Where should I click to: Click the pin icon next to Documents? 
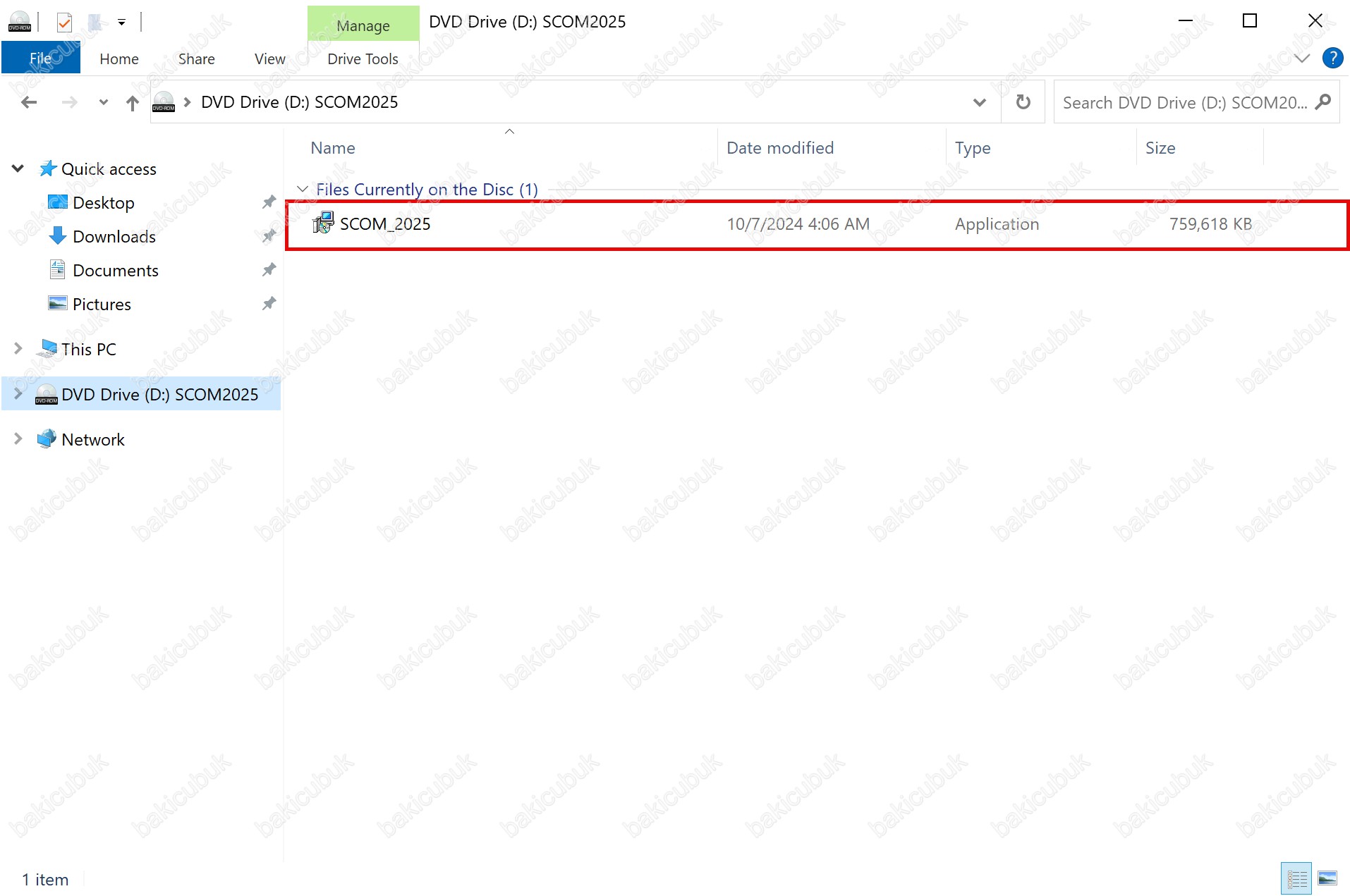(x=269, y=270)
